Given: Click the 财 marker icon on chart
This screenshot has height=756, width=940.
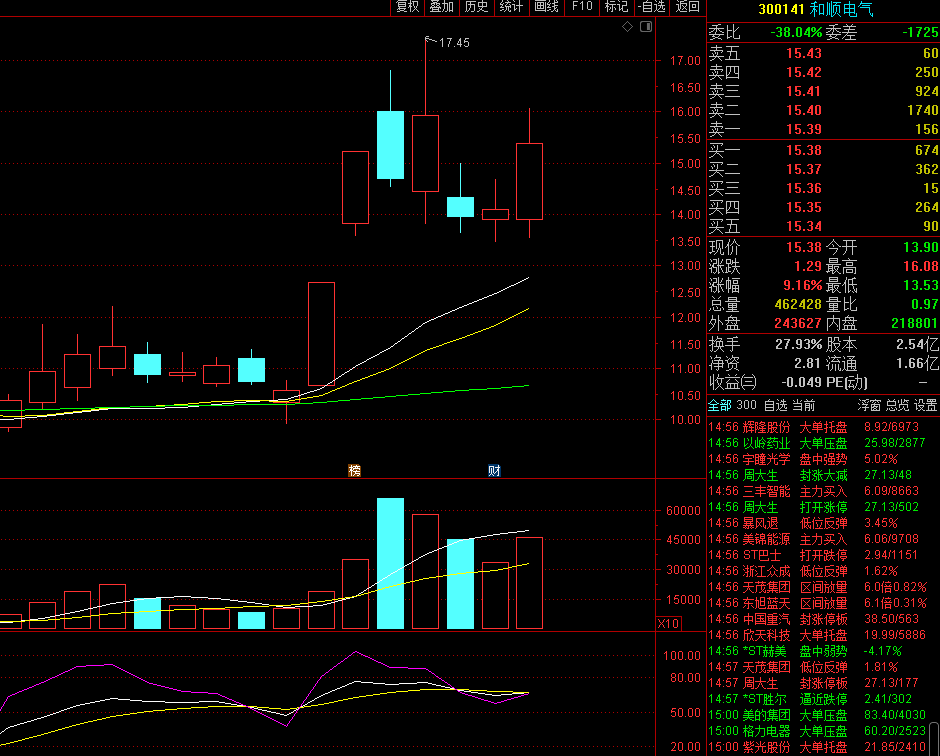Looking at the screenshot, I should (494, 471).
